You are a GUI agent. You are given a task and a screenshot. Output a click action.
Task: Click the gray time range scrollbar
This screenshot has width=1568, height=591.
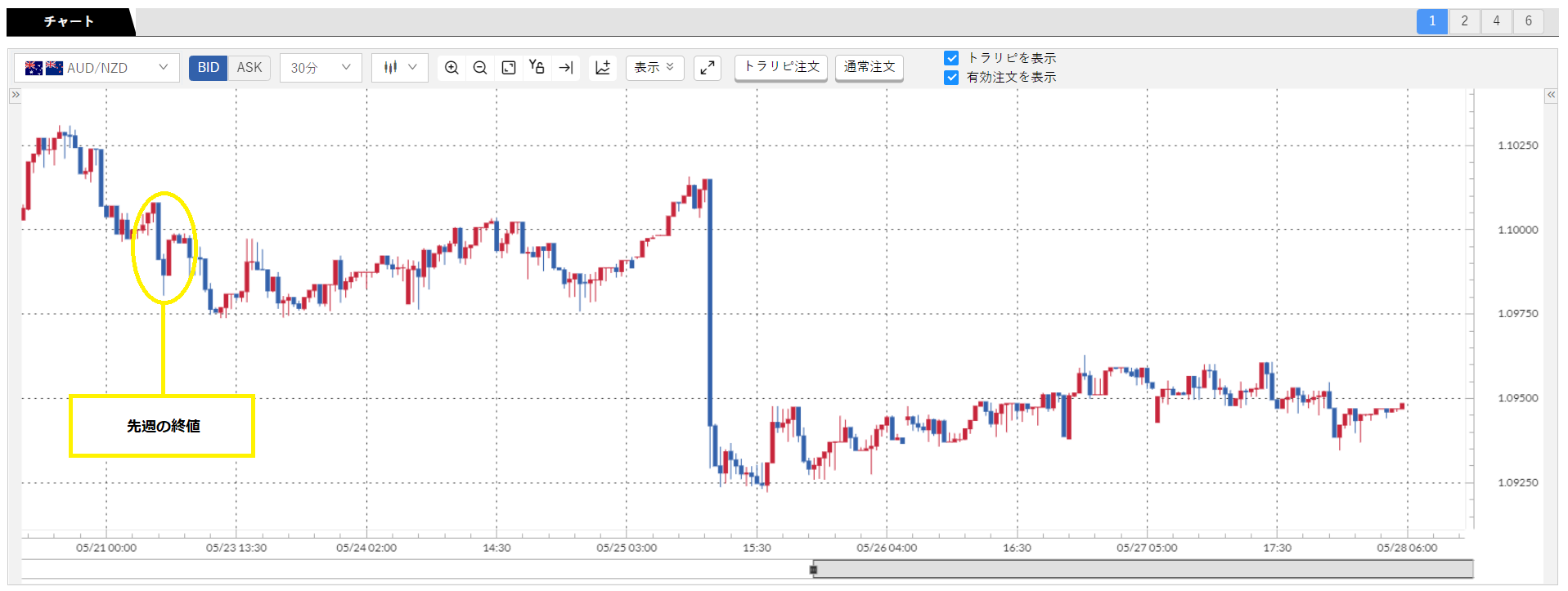pos(1143,570)
